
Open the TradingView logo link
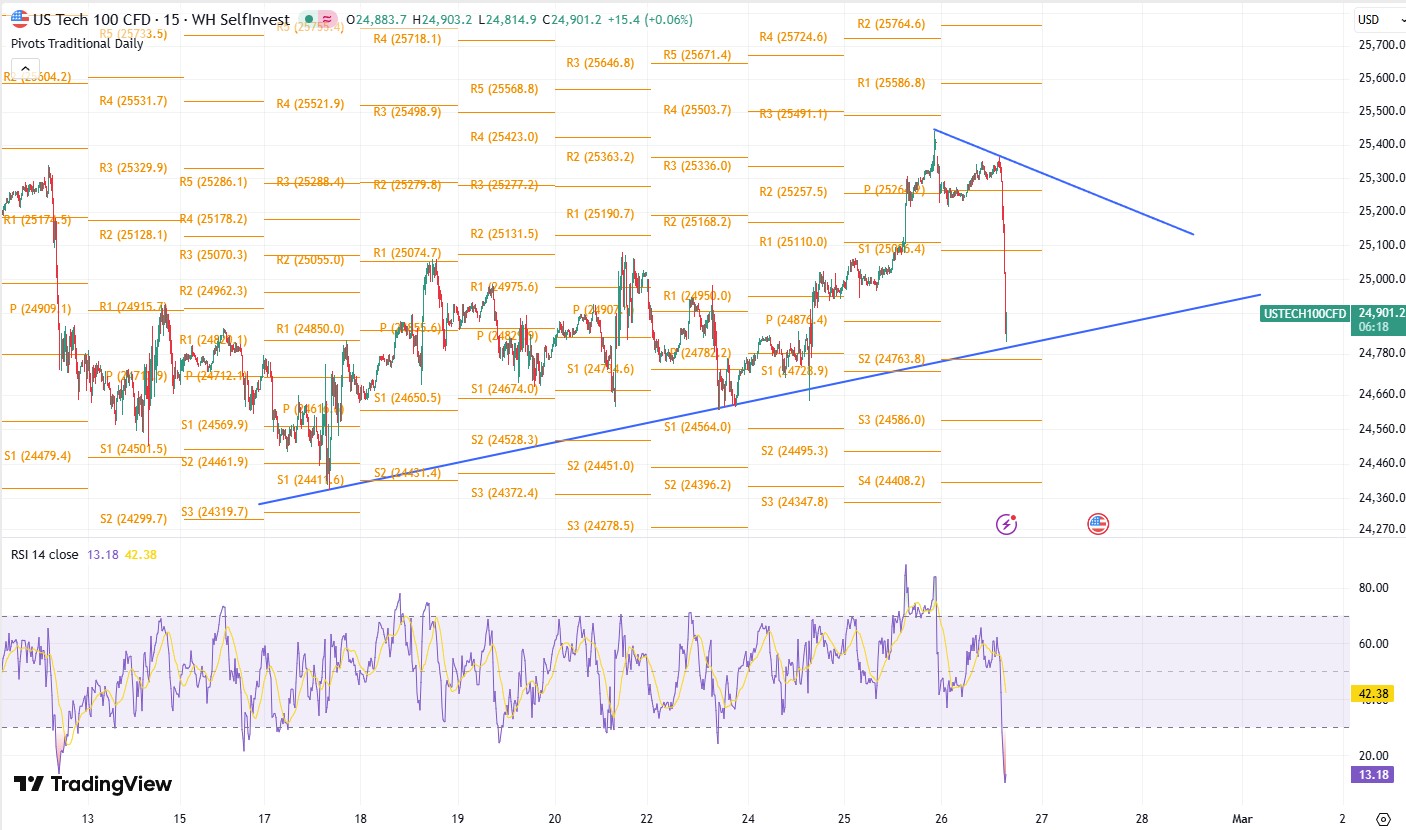(x=92, y=784)
